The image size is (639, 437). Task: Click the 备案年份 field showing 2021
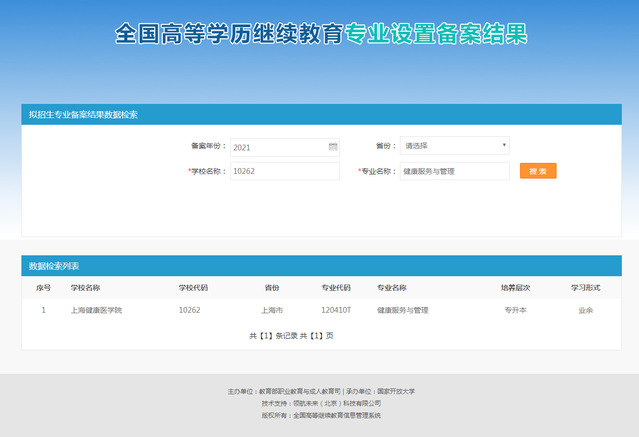tap(278, 147)
